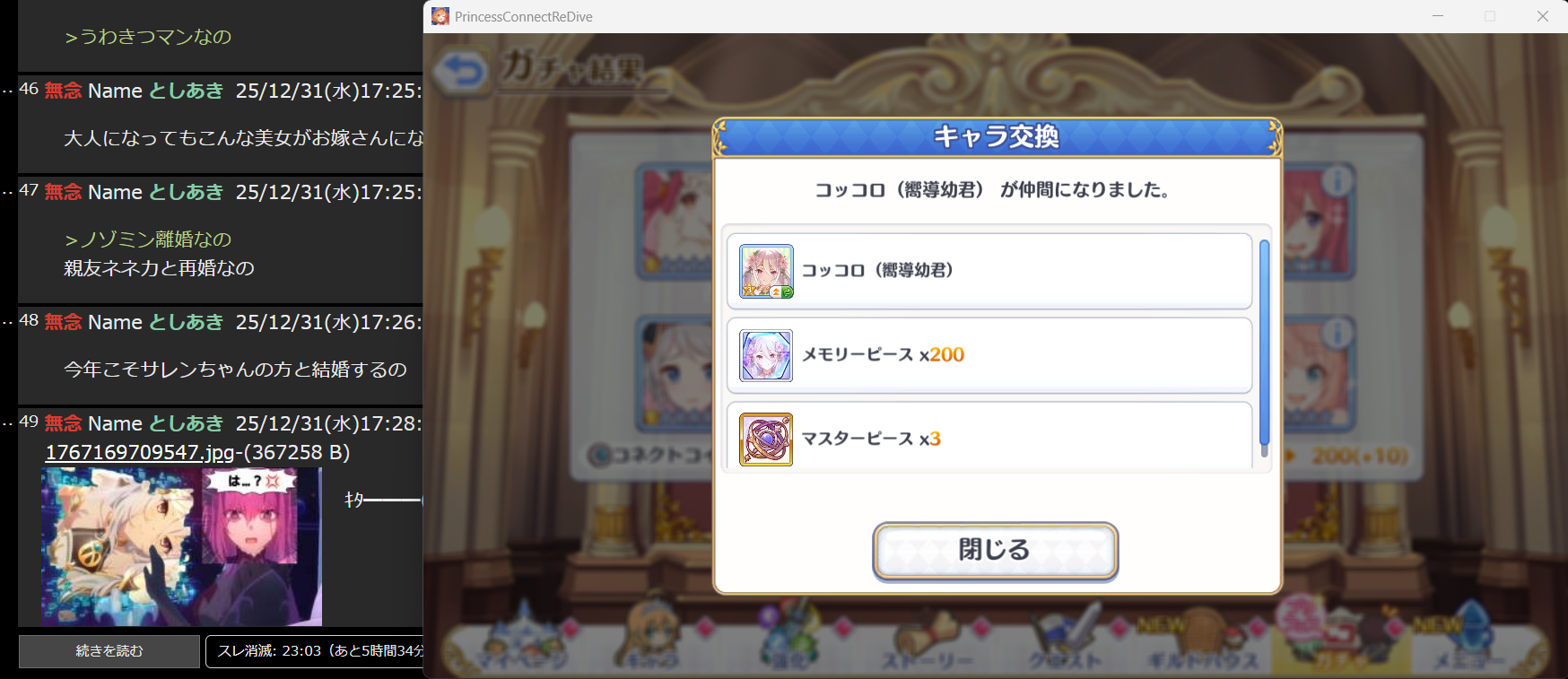Select the ギルドハウス tab in bottom menu
1568x679 pixels.
[x=1203, y=644]
